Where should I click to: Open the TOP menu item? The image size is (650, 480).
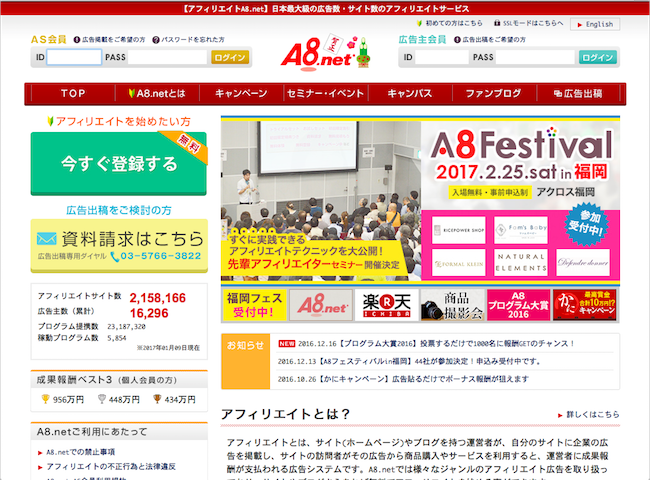(73, 94)
